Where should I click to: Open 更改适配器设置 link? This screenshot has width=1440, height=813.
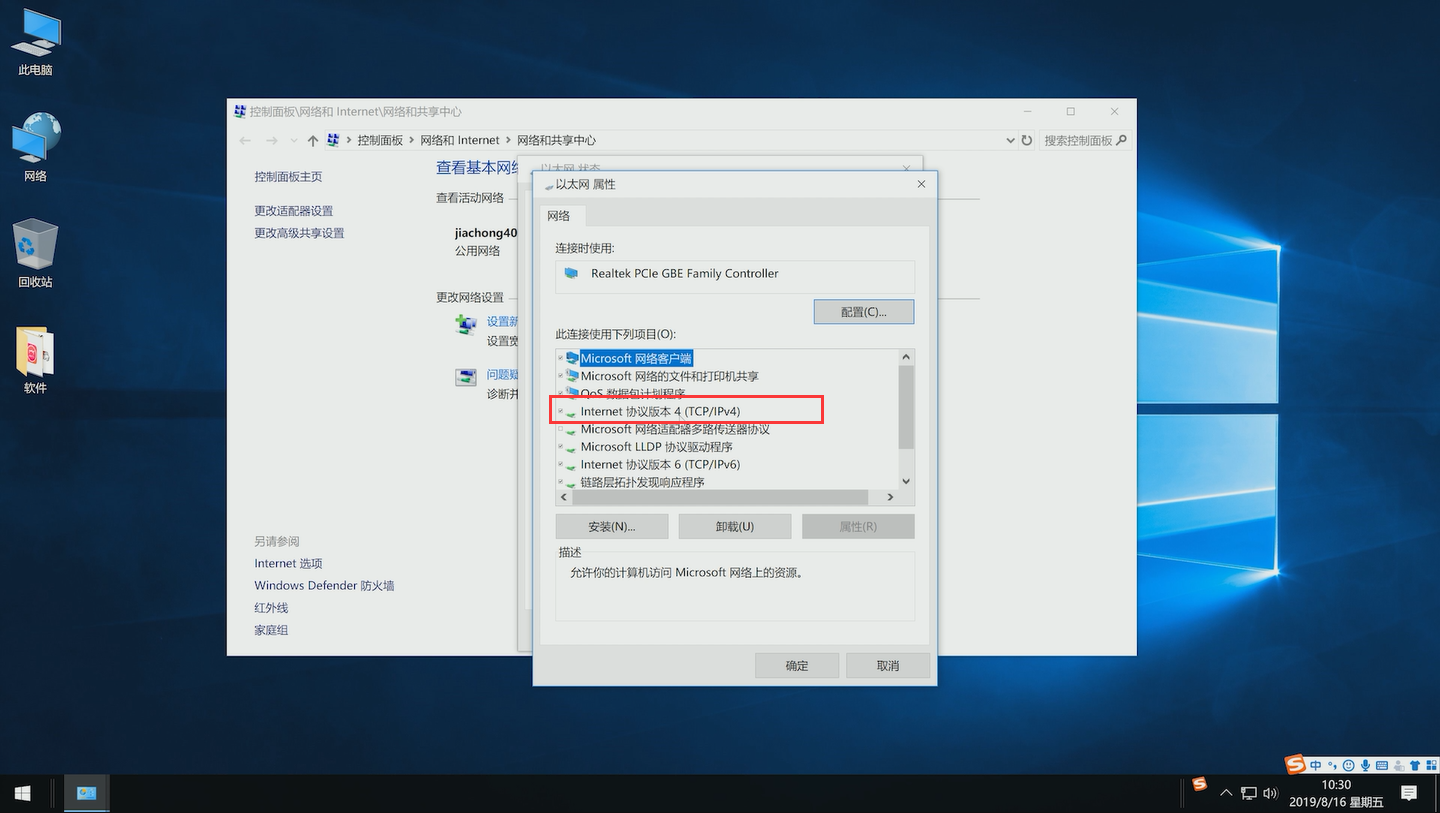point(294,211)
